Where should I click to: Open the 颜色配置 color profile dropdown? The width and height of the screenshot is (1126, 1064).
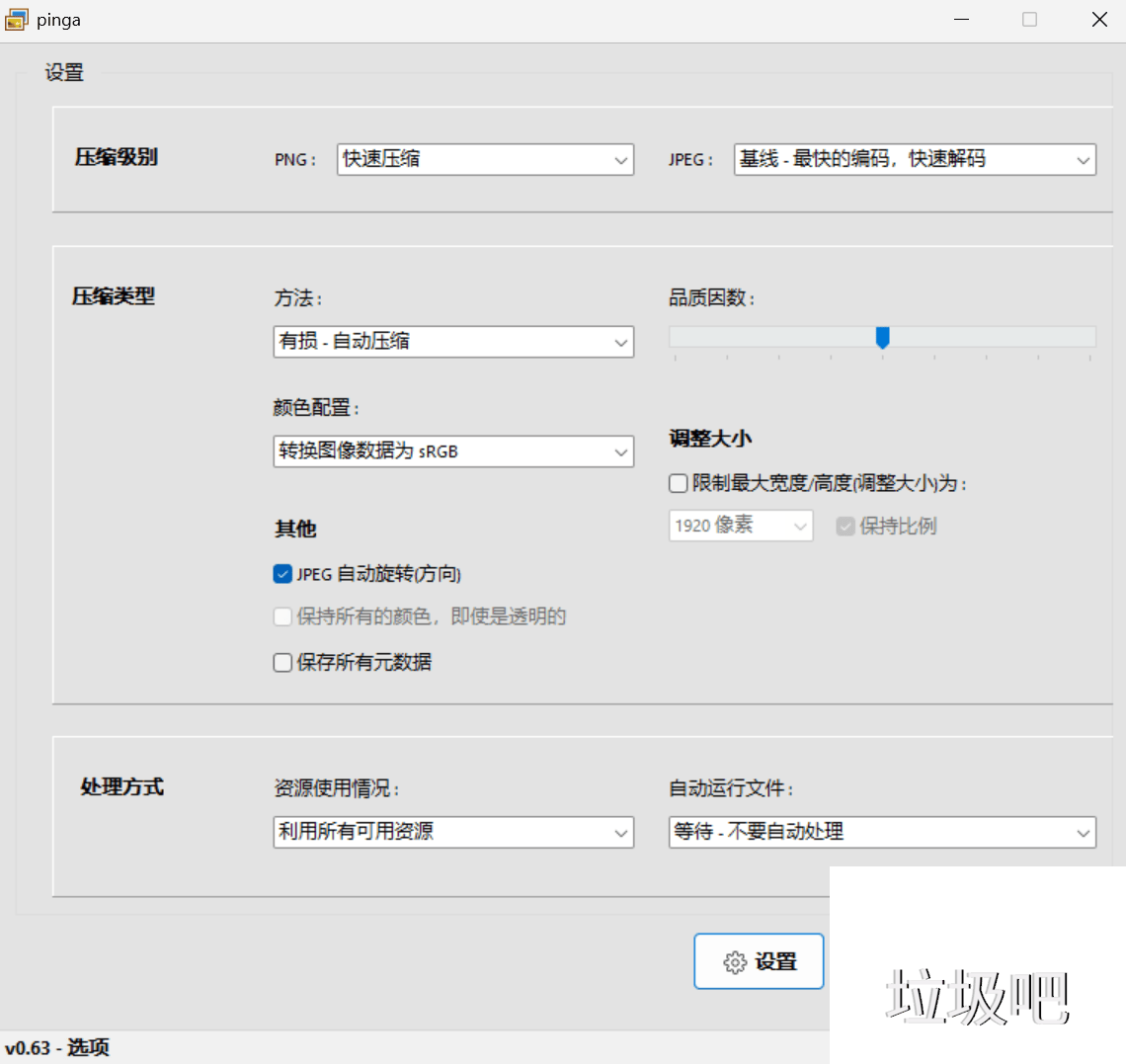(x=452, y=451)
